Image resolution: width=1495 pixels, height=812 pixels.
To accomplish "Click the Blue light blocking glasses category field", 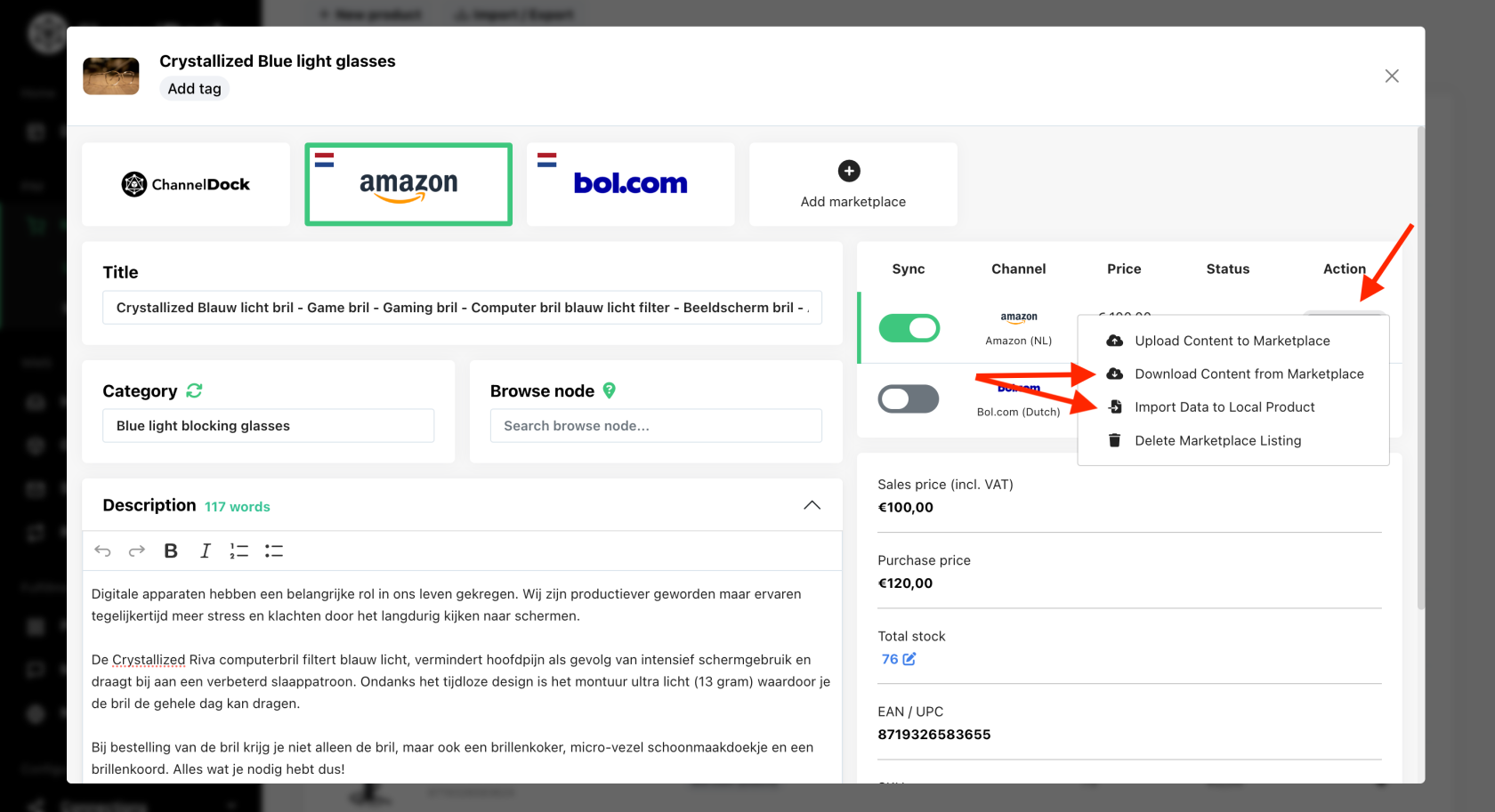I will pos(268,426).
